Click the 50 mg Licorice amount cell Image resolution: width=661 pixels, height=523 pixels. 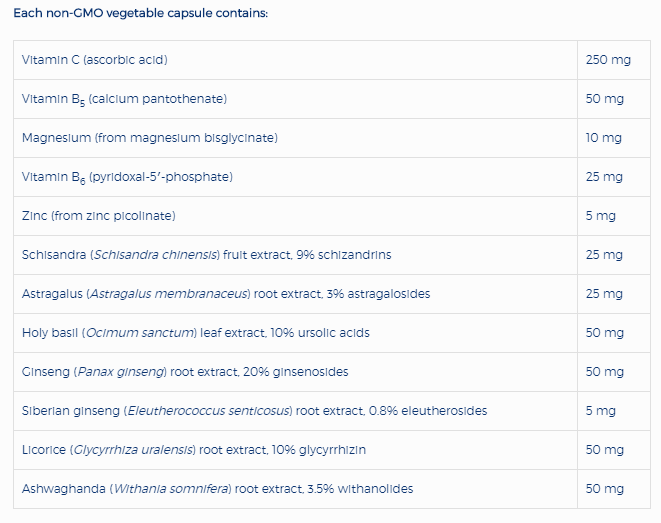click(604, 450)
